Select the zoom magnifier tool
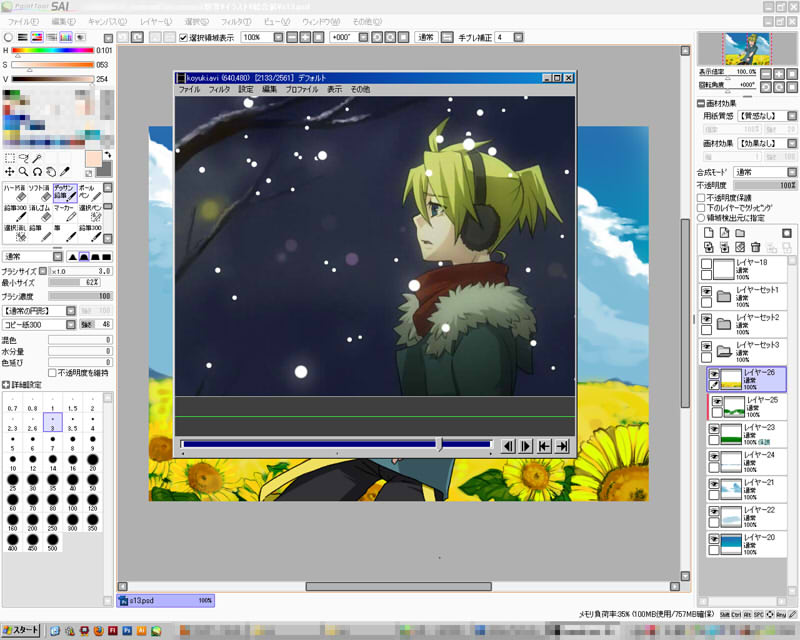800x640 pixels. coord(23,172)
